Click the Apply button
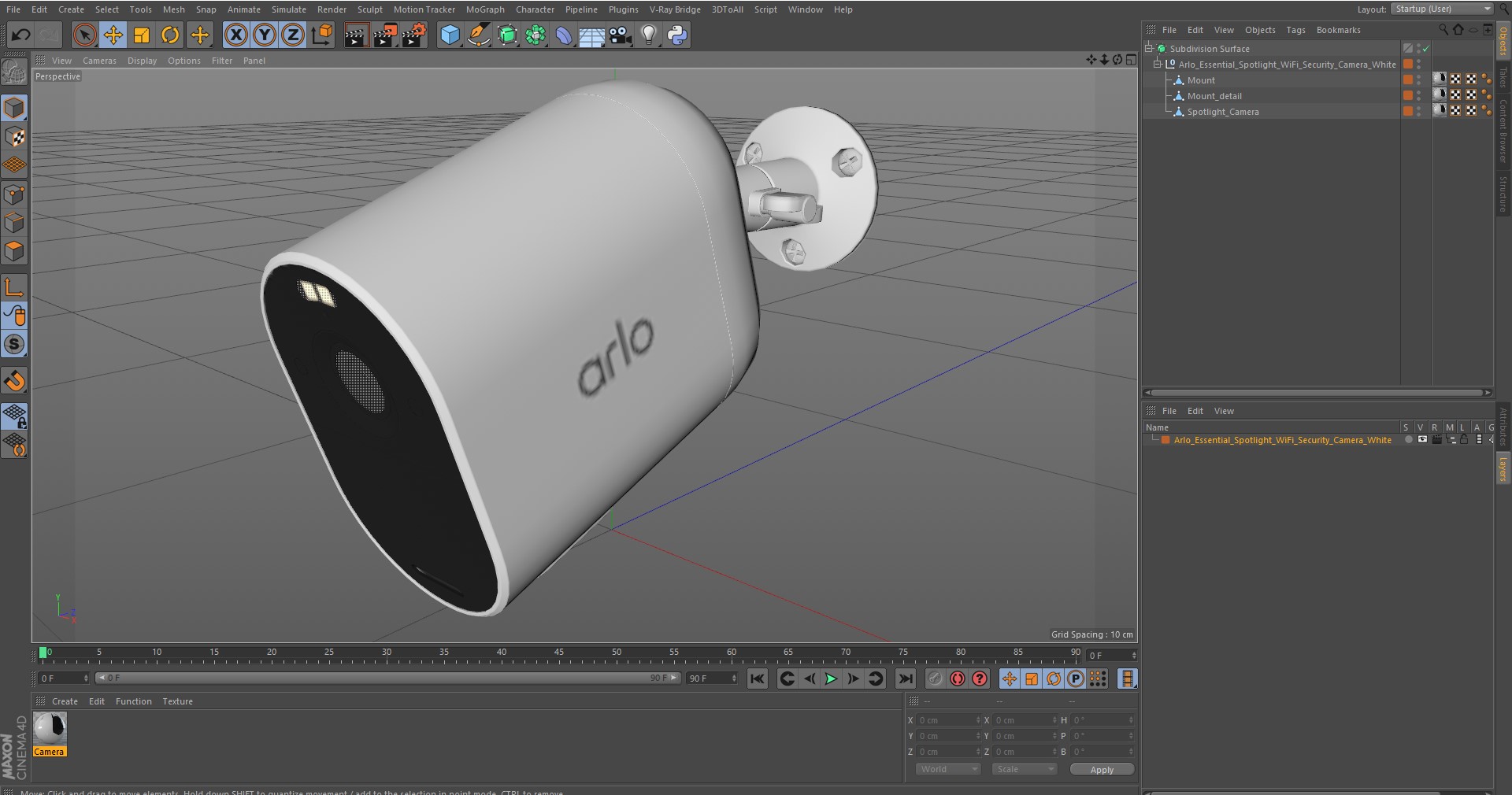1512x795 pixels. point(1102,770)
